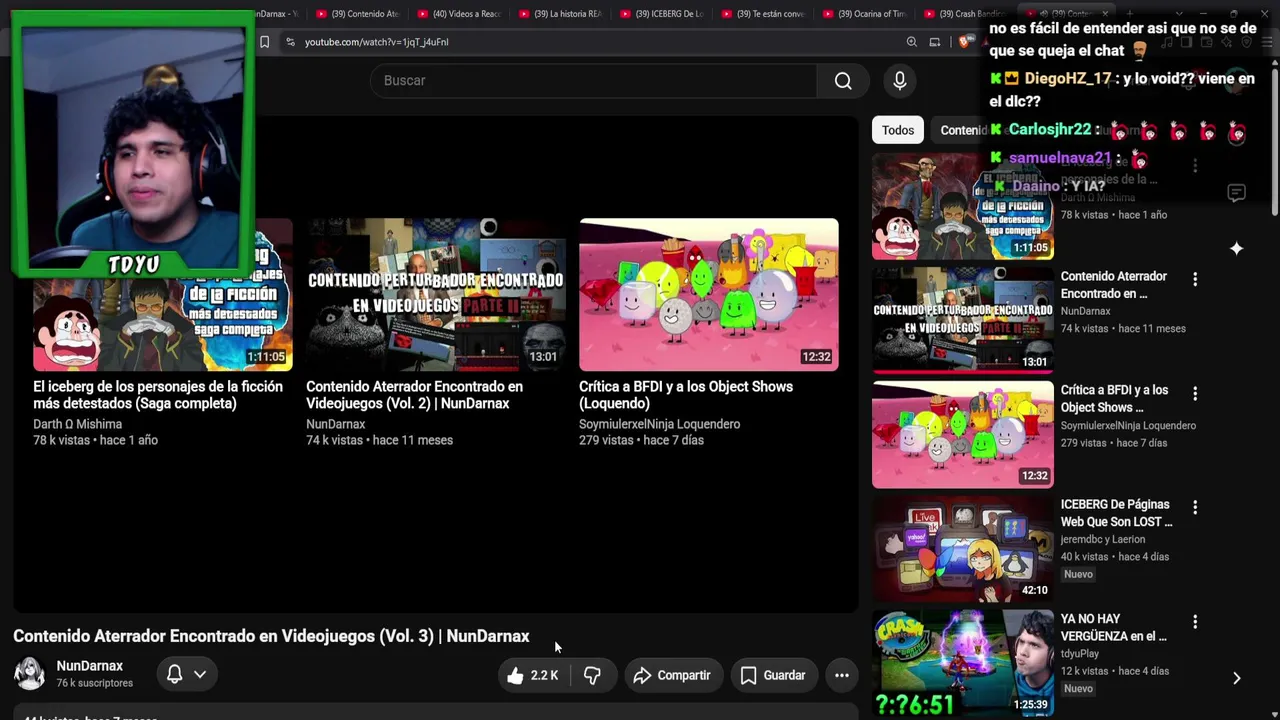Click the cast icon beside the zoom icon
Screen dimensions: 1280x720
(935, 42)
